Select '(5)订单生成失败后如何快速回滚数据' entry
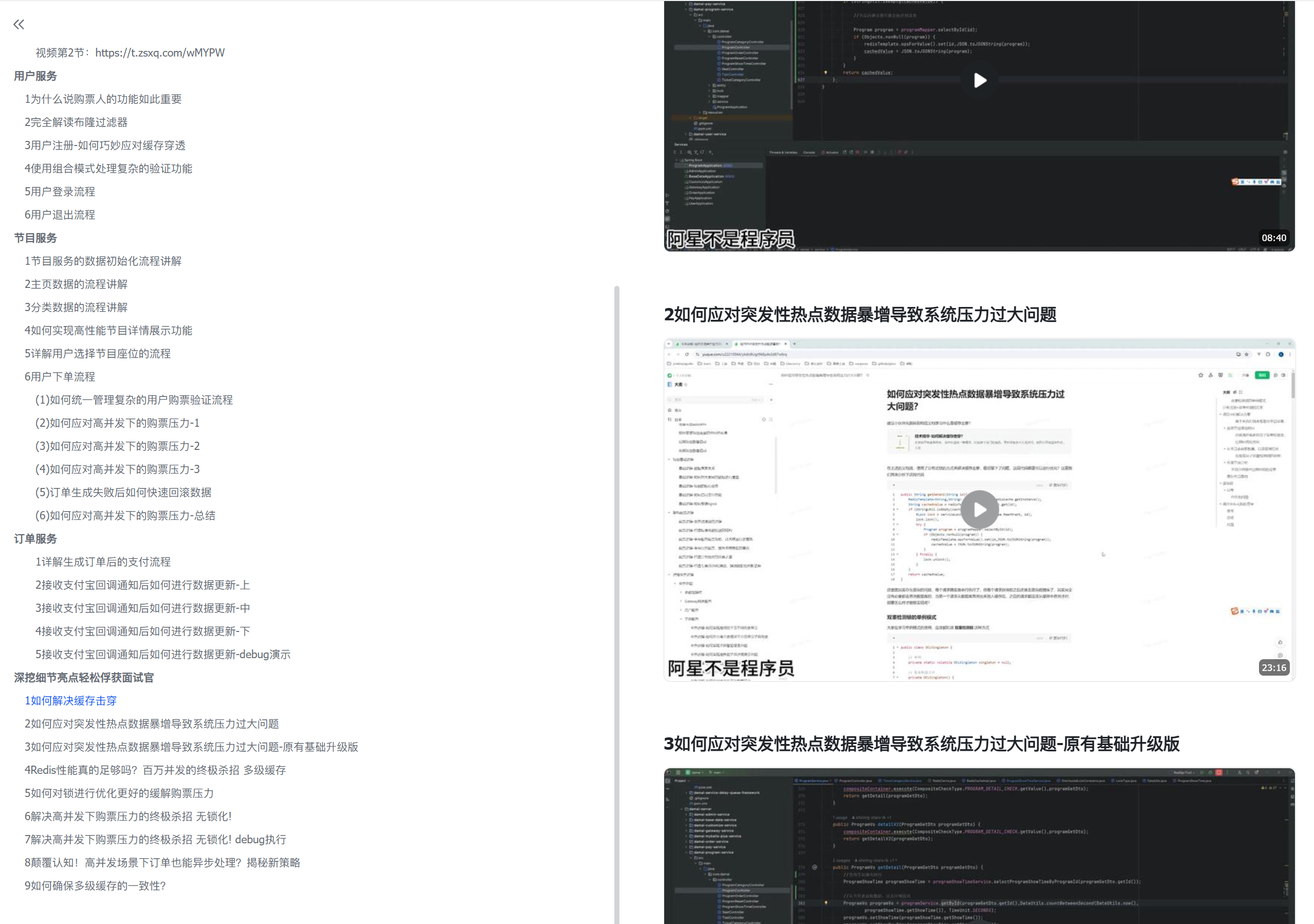The image size is (1314, 924). [x=123, y=492]
